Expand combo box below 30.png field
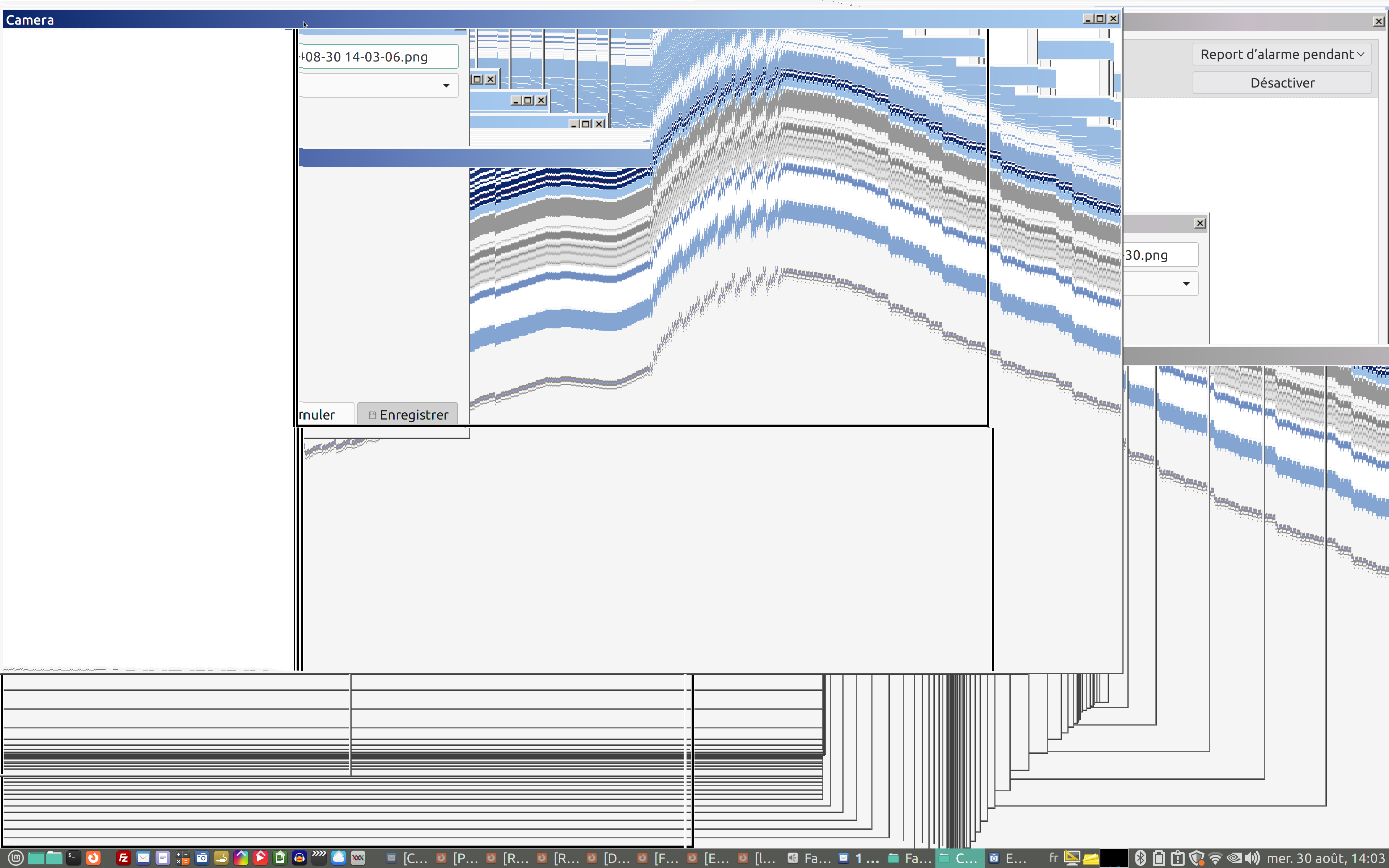The height and width of the screenshot is (868, 1389). pos(1186,284)
